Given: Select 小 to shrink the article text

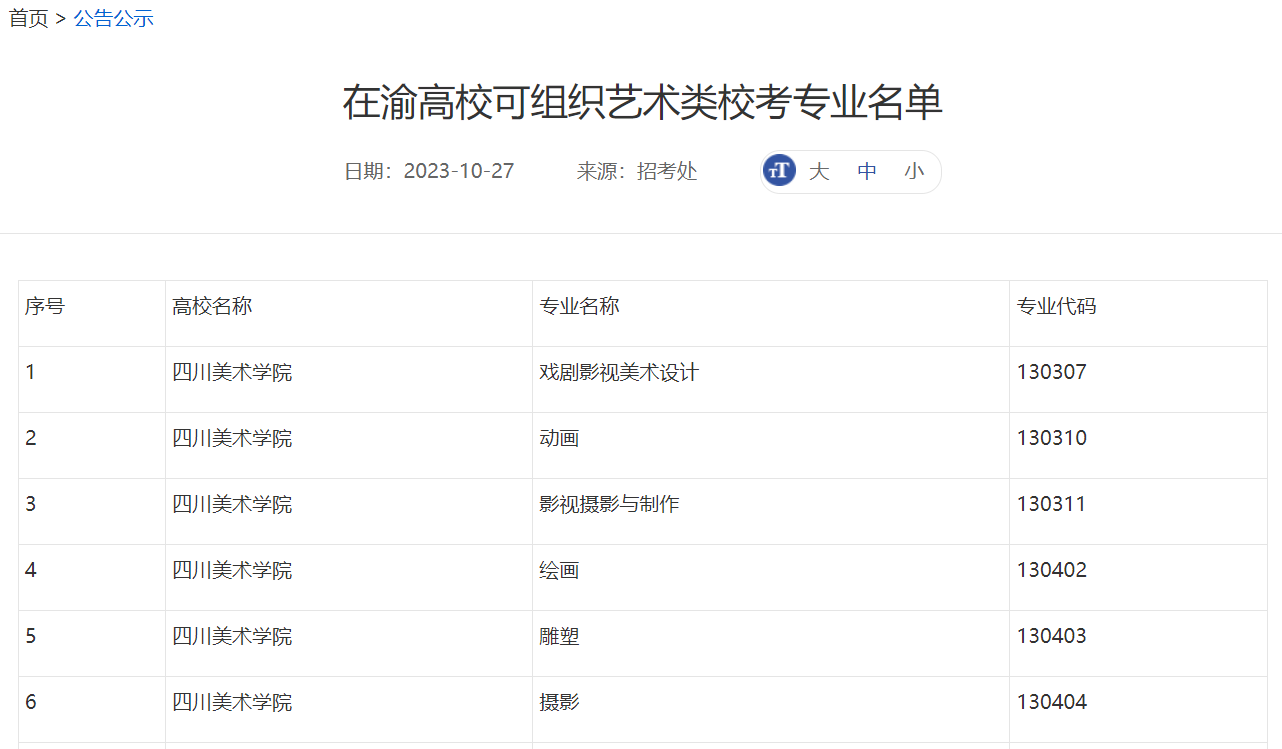Looking at the screenshot, I should 914,170.
